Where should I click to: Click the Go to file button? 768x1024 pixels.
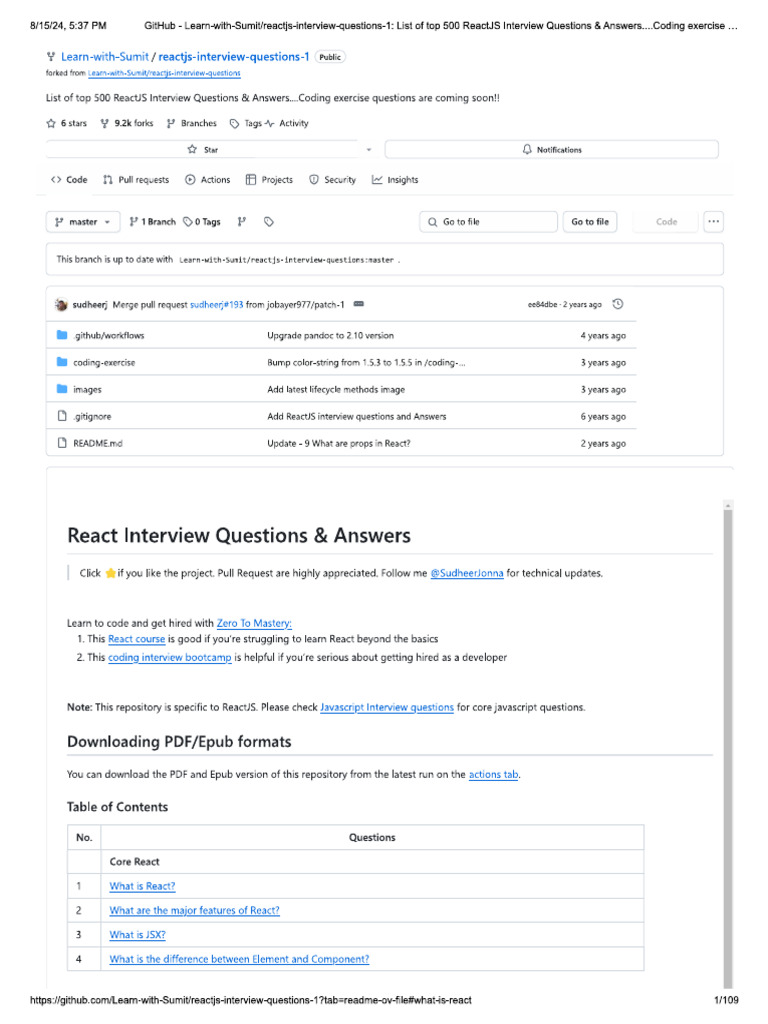click(x=589, y=222)
